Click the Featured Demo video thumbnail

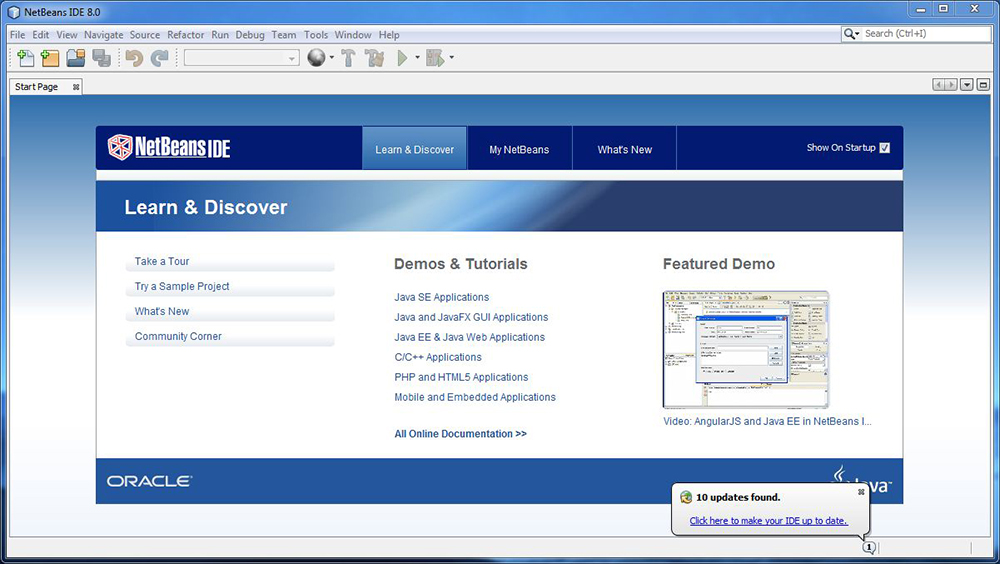tap(746, 350)
